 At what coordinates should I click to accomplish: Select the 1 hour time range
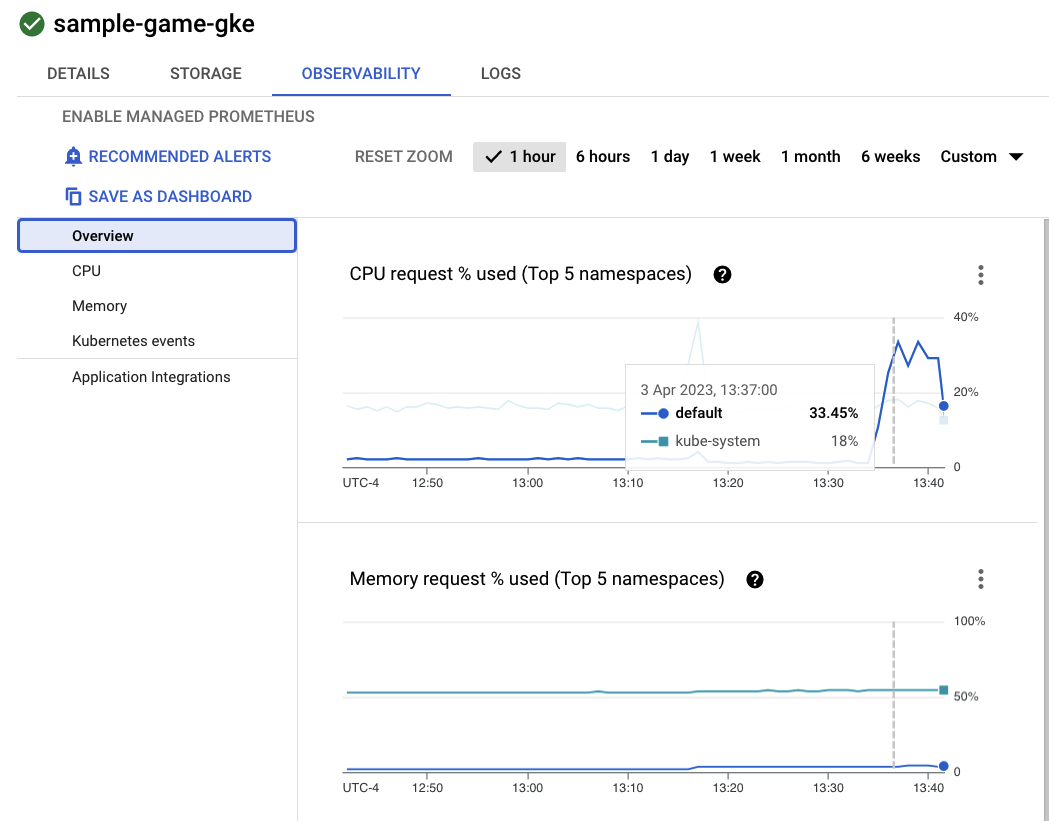coord(520,157)
